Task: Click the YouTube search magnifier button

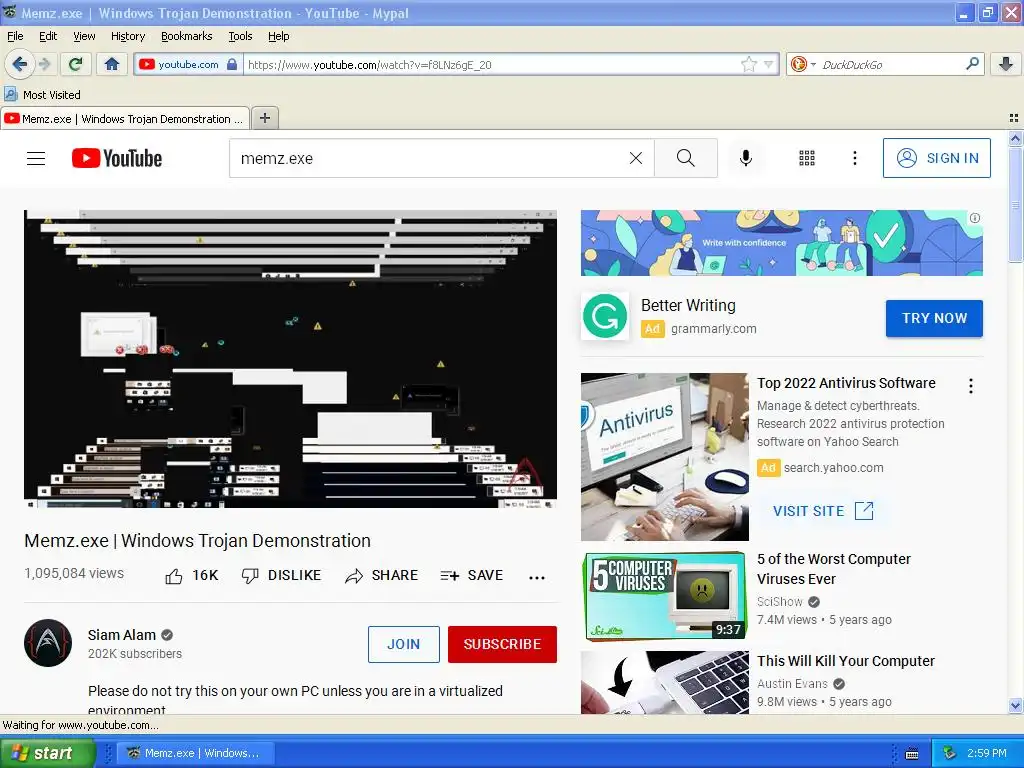Action: click(686, 158)
